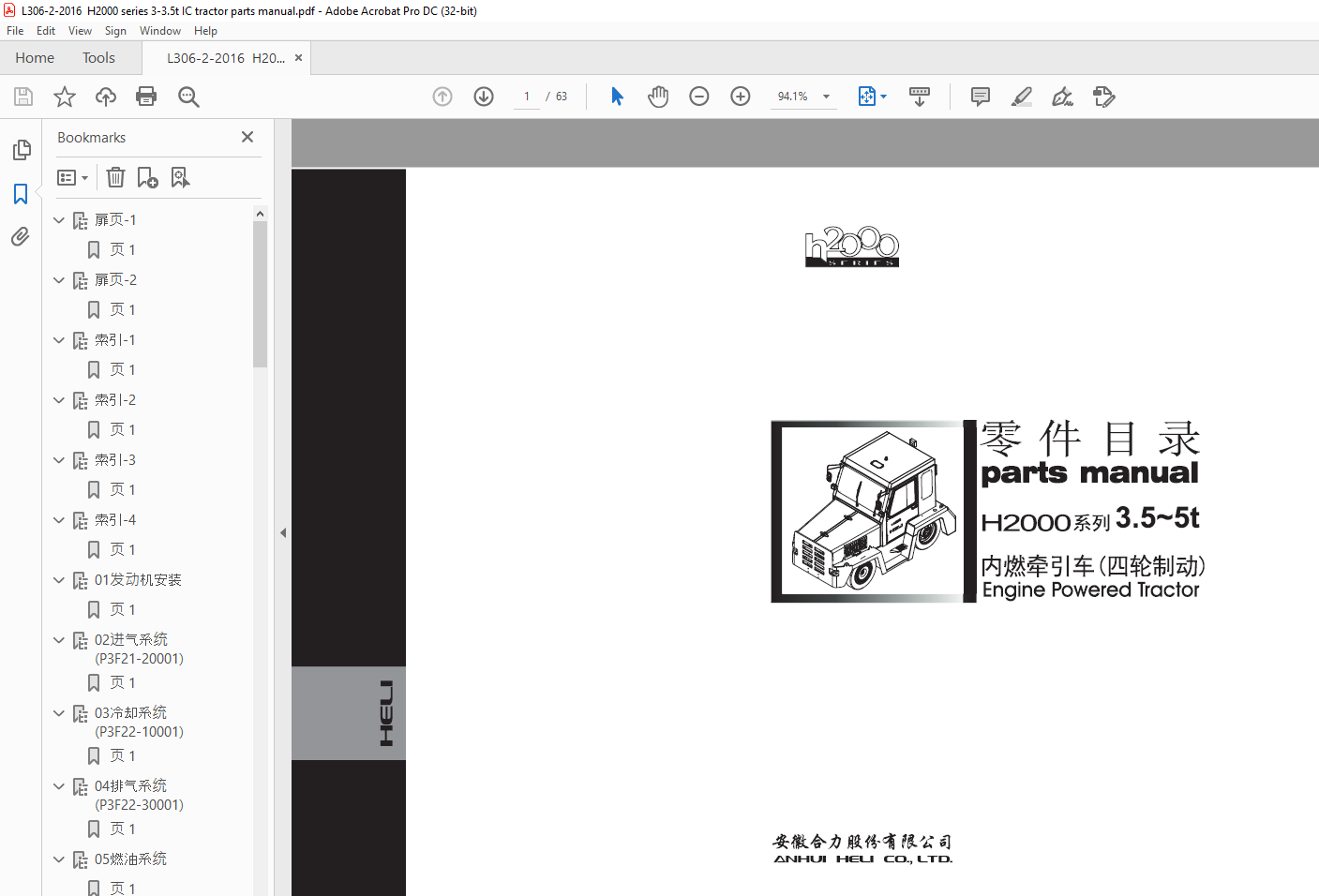Select 页 1 under 扉页-1
Screen dimensions: 1319x896
pyautogui.click(x=122, y=250)
